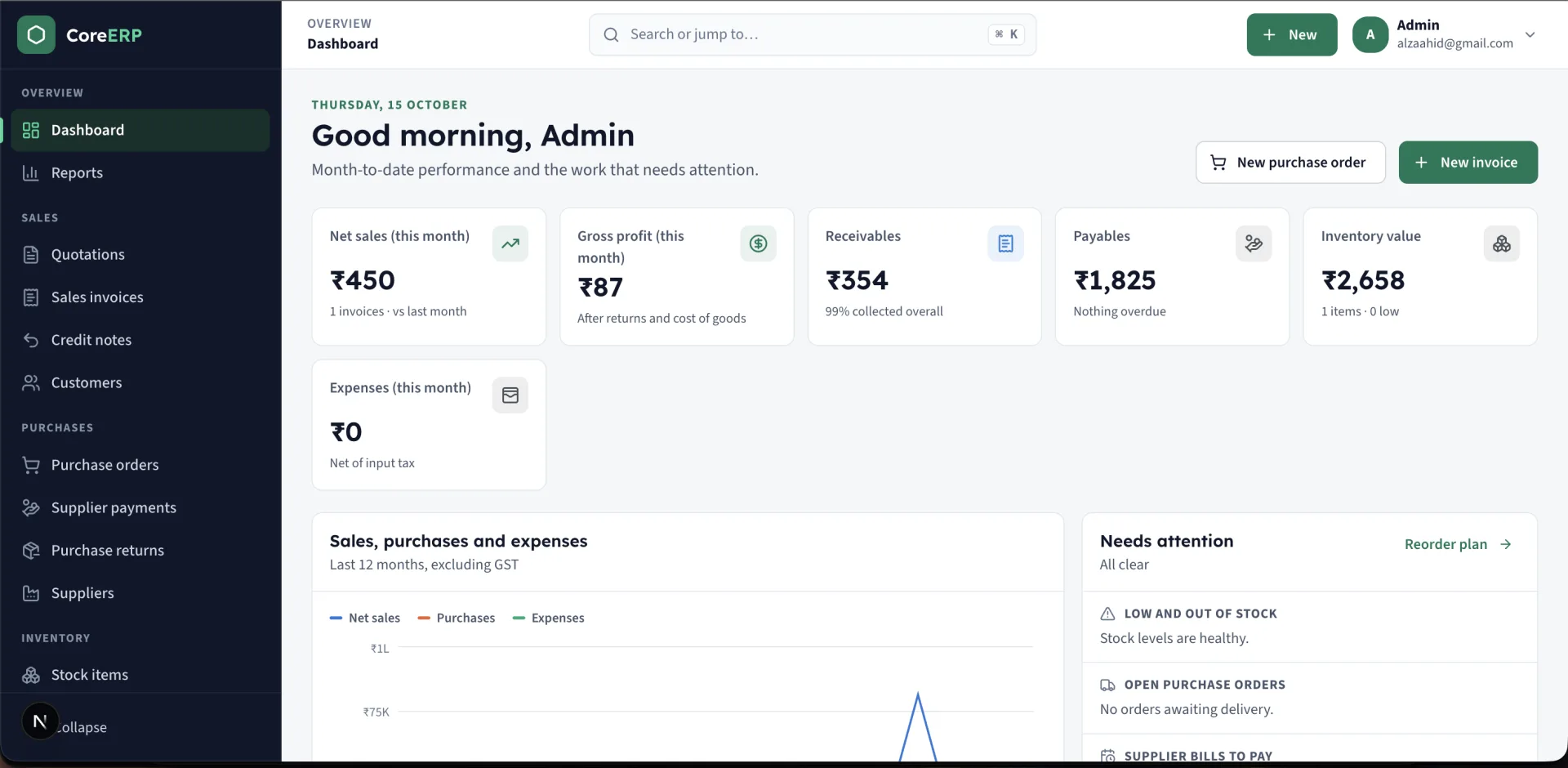Open Credit notes page
1568x768 pixels.
click(140, 340)
